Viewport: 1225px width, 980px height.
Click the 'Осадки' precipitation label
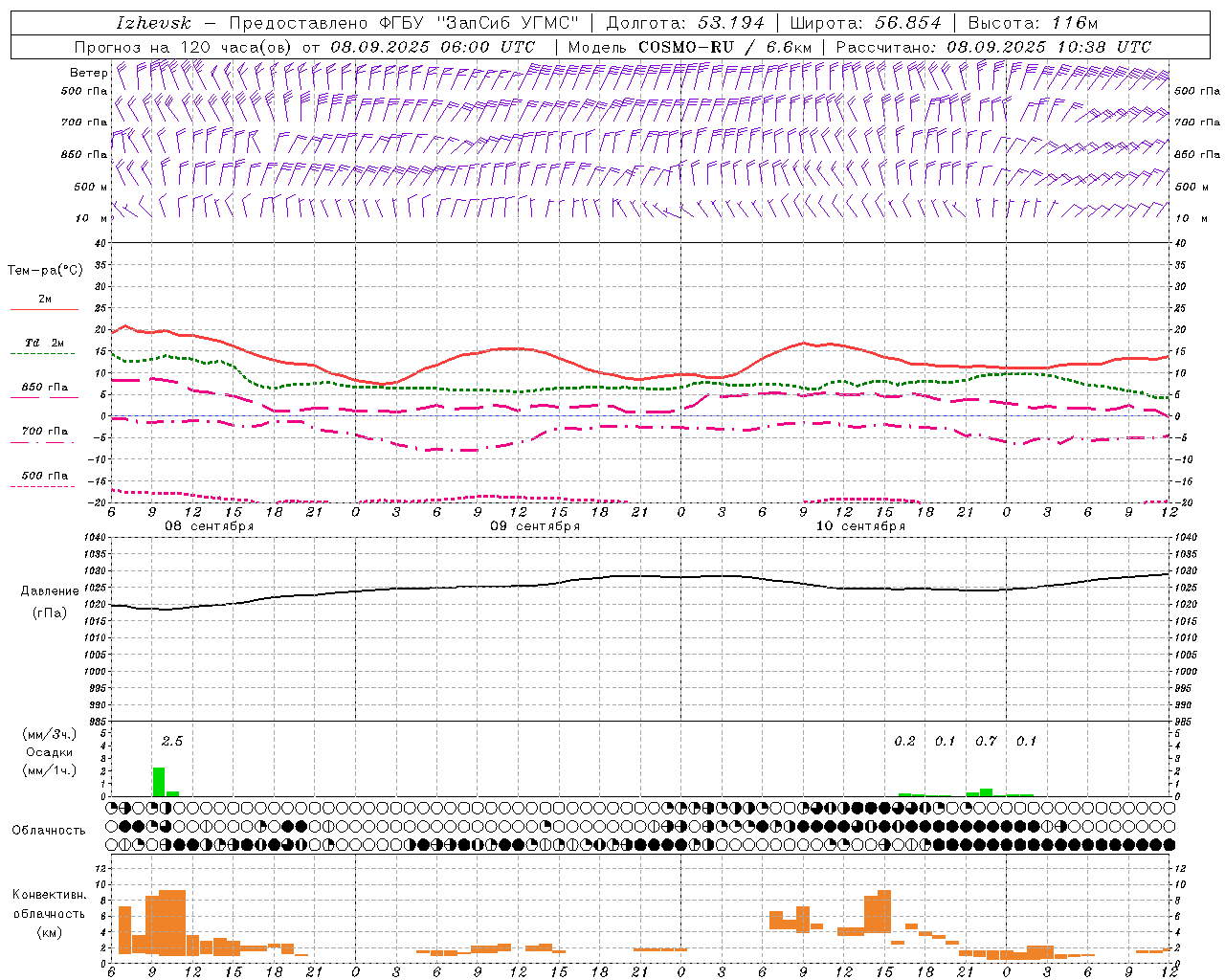[x=49, y=752]
